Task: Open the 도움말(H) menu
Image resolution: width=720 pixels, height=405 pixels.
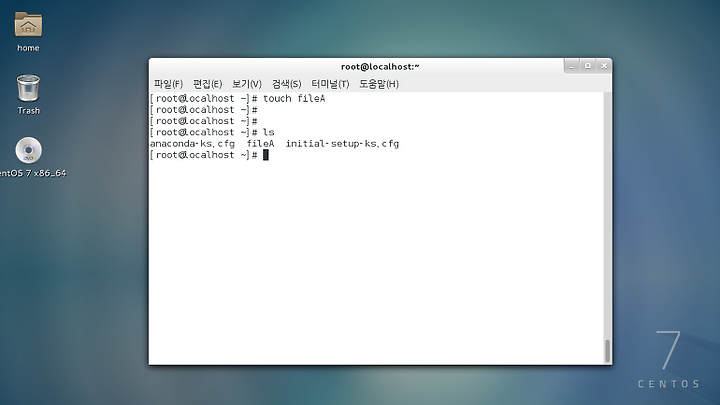Action: [x=379, y=84]
